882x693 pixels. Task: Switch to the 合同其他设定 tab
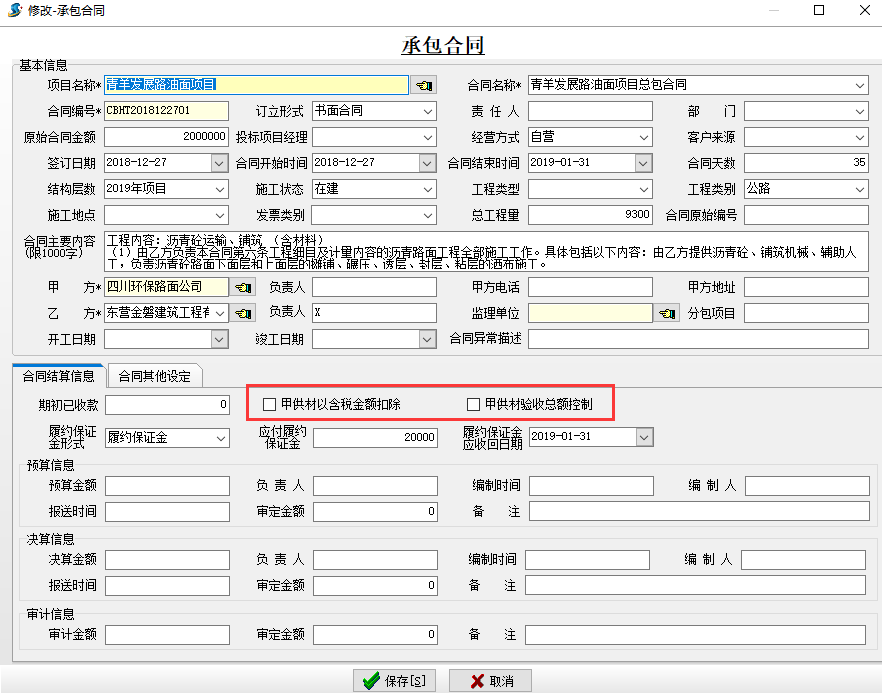pyautogui.click(x=154, y=376)
